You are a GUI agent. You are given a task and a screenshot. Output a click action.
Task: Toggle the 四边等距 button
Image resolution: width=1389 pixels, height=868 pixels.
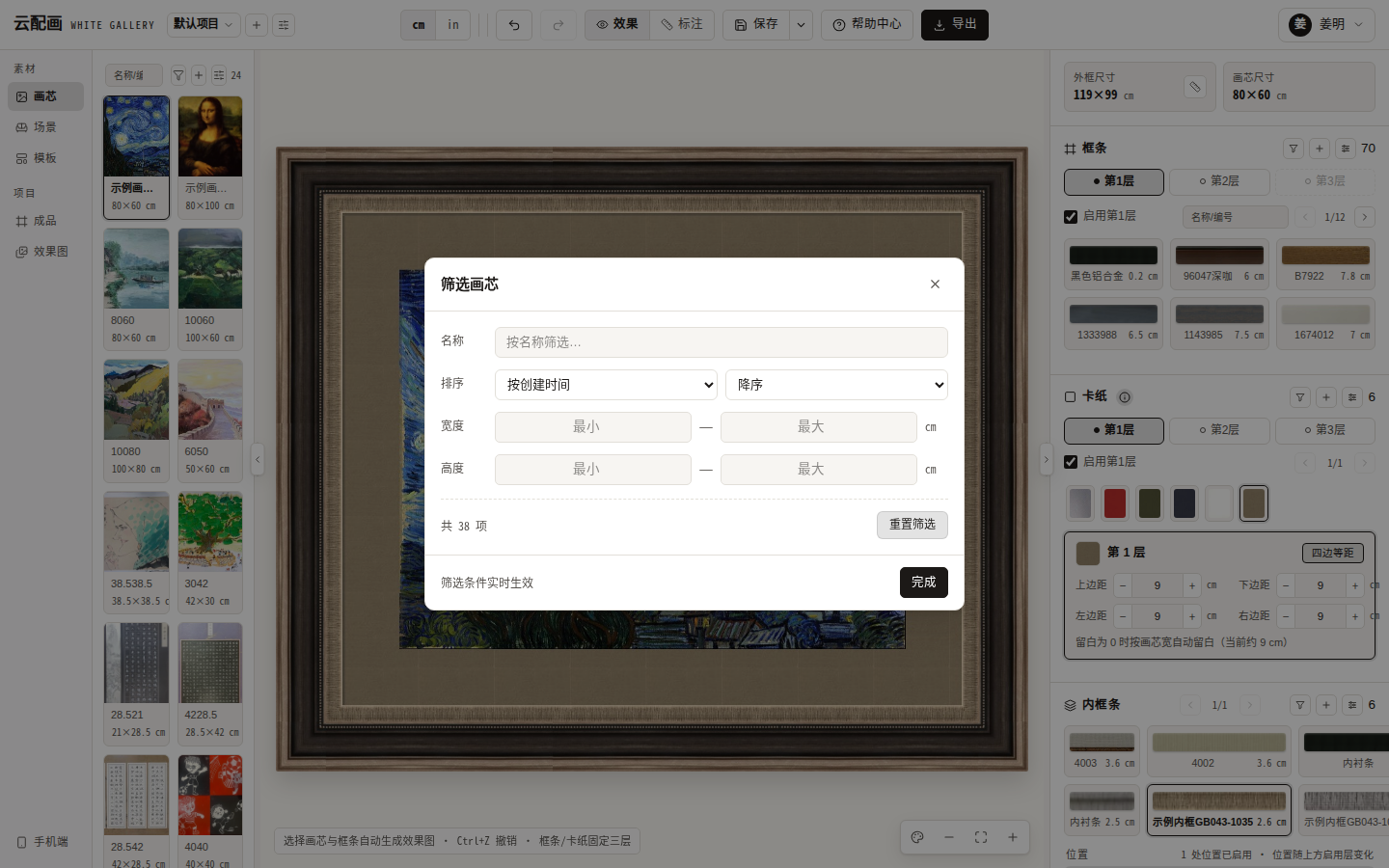[1333, 554]
